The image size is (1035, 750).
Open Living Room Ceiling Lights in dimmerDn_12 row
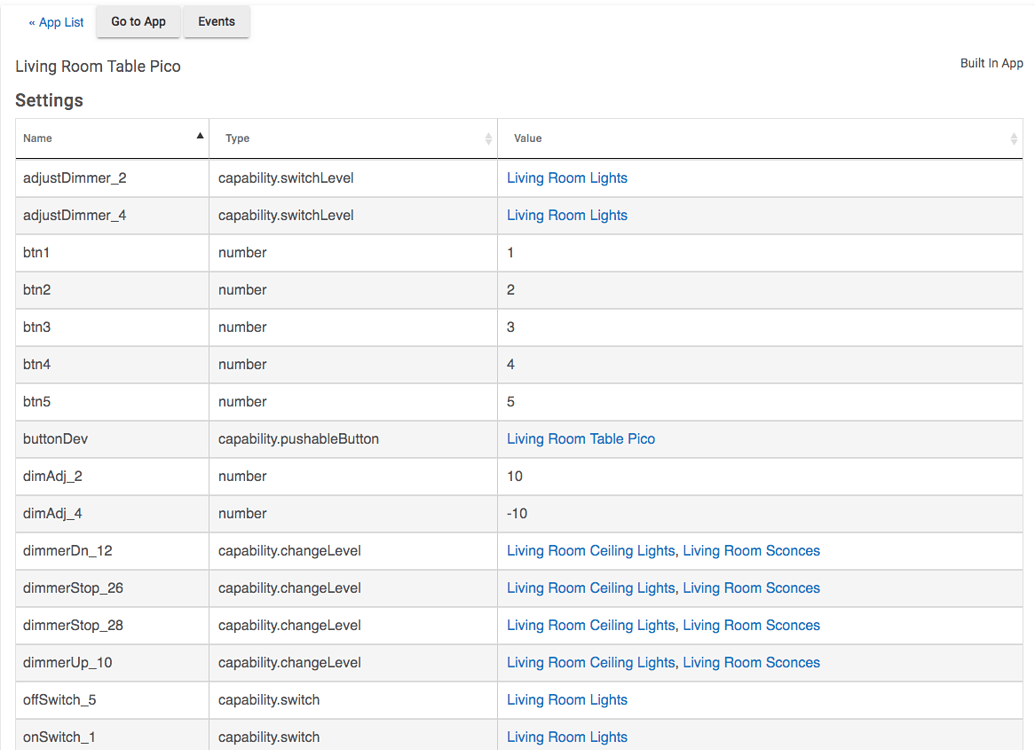(590, 551)
